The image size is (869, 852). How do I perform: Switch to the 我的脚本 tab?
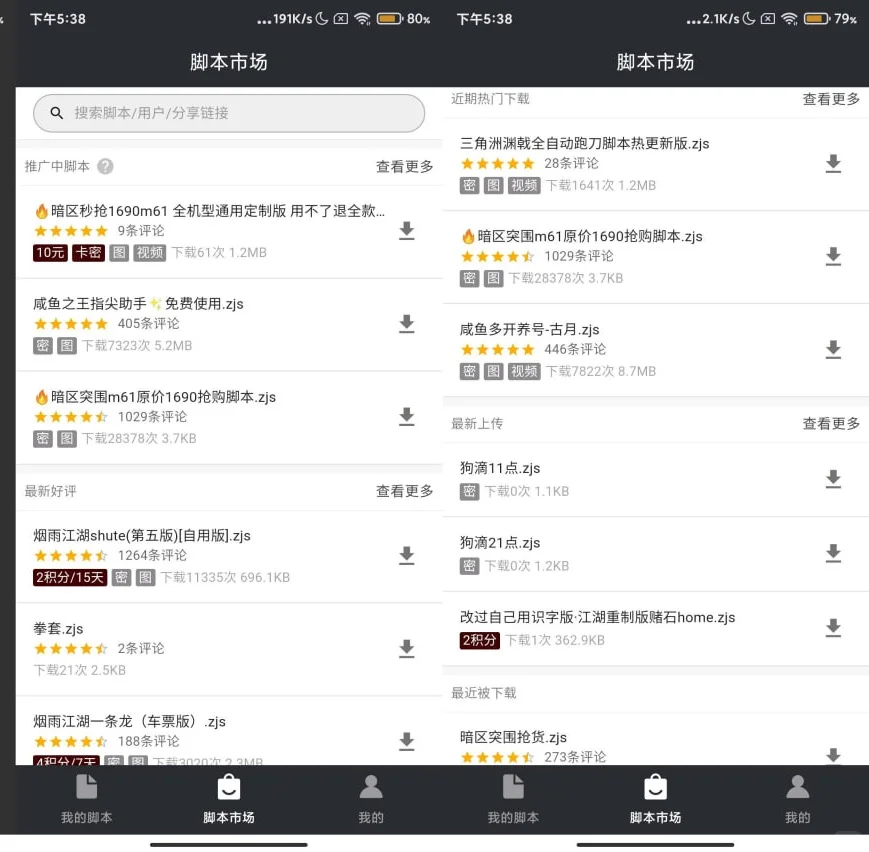coord(86,800)
